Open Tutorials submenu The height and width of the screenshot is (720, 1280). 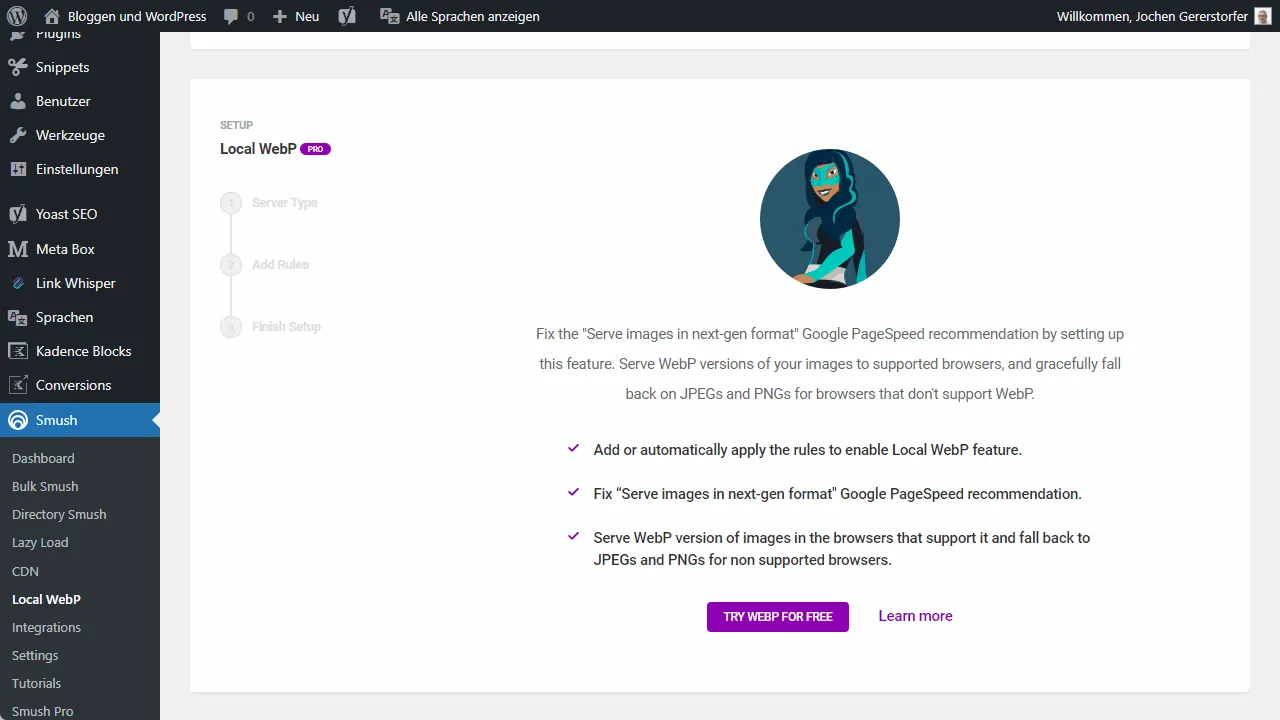tap(36, 683)
